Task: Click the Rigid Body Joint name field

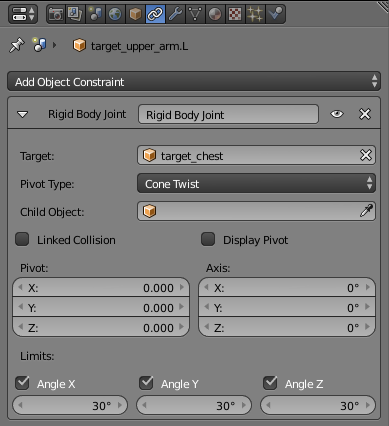Action: click(x=228, y=115)
